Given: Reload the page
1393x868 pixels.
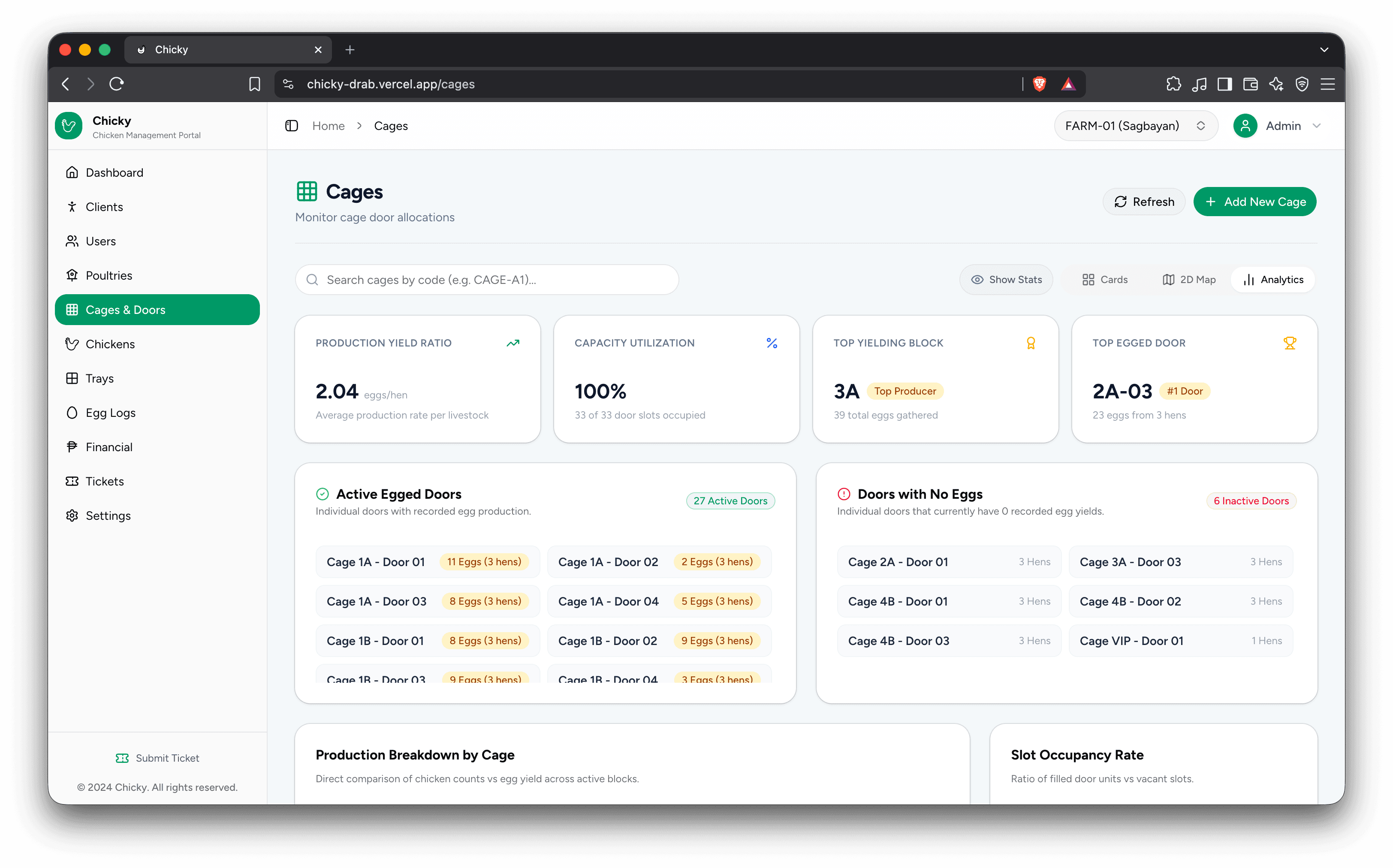Looking at the screenshot, I should click(117, 84).
